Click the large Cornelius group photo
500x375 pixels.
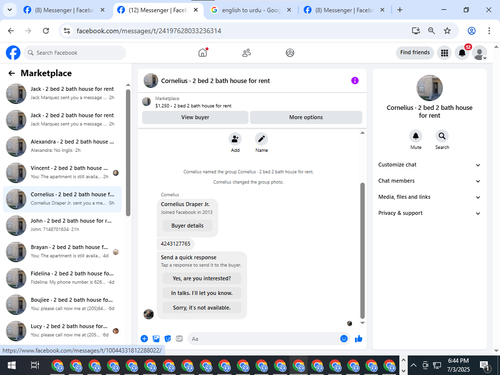pos(429,87)
